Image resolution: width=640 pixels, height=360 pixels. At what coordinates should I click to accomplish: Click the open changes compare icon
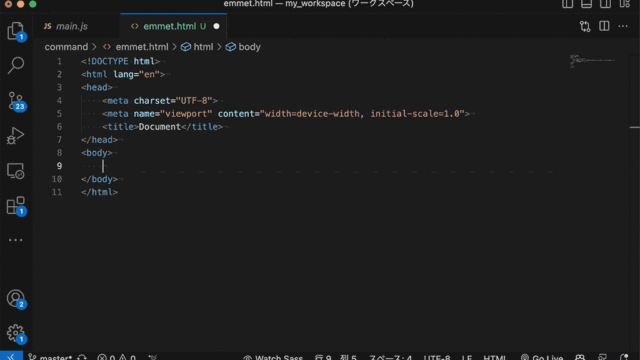point(585,27)
